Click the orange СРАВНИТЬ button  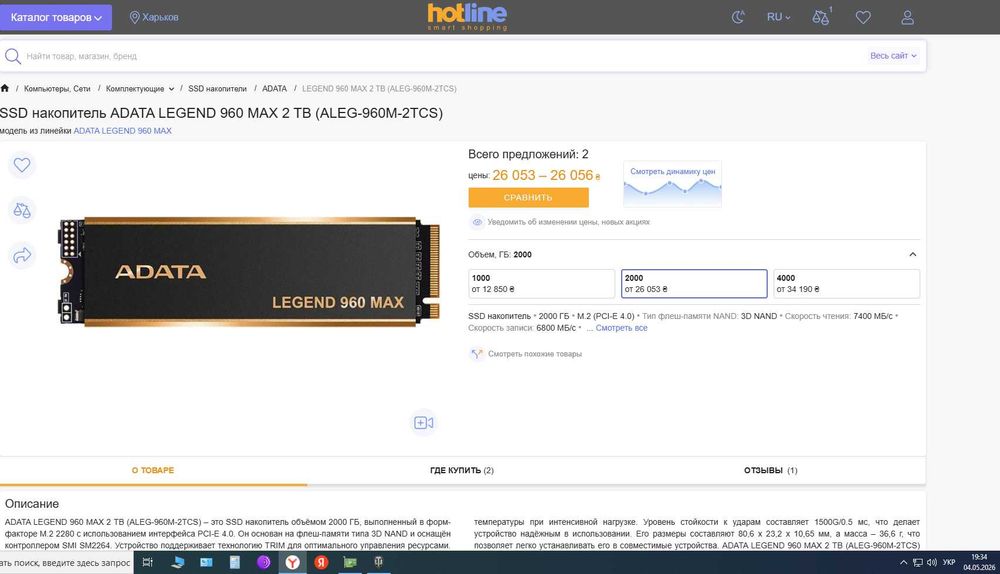tap(528, 198)
